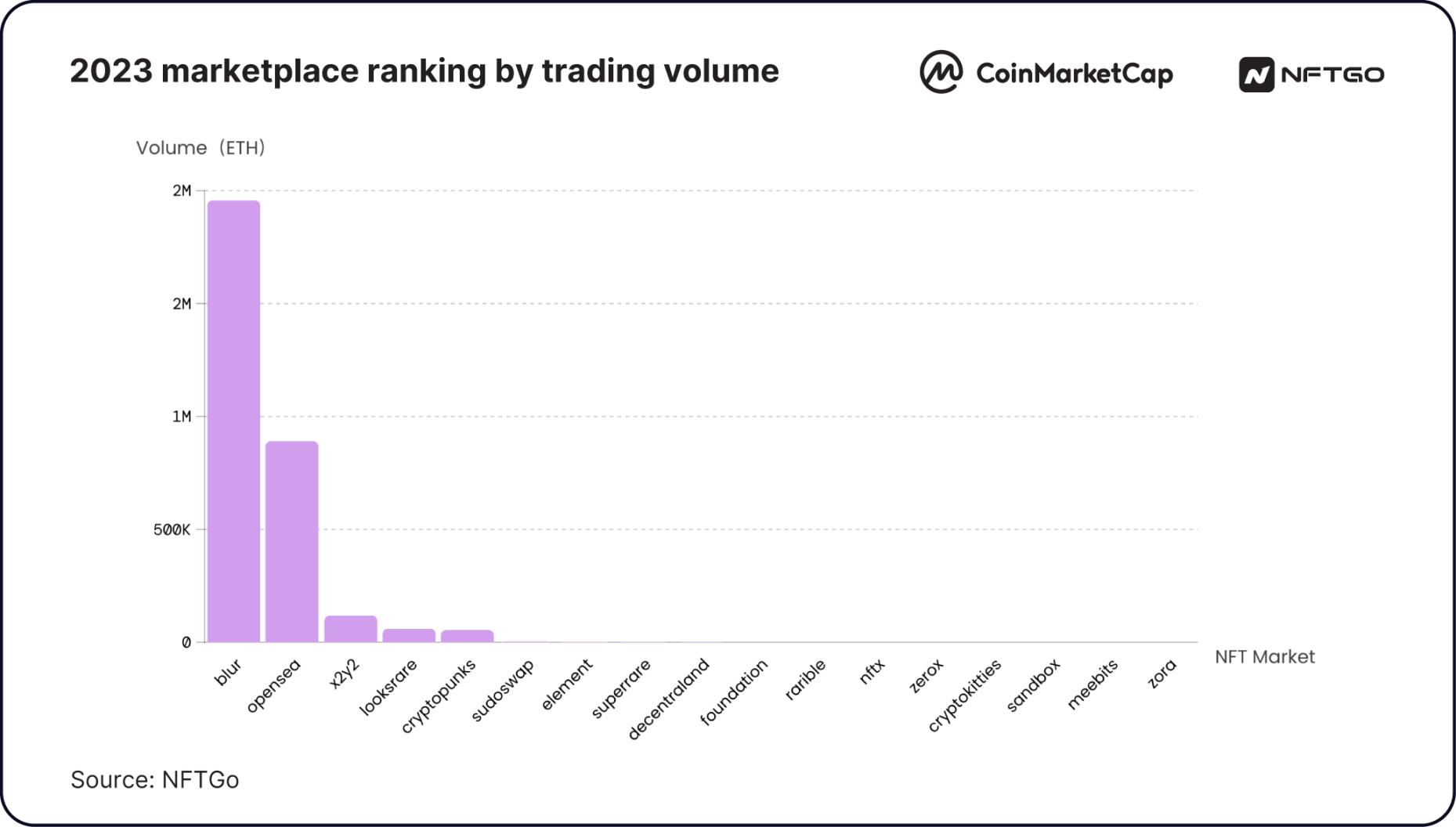Click the Source: NFTGo caption

click(154, 780)
